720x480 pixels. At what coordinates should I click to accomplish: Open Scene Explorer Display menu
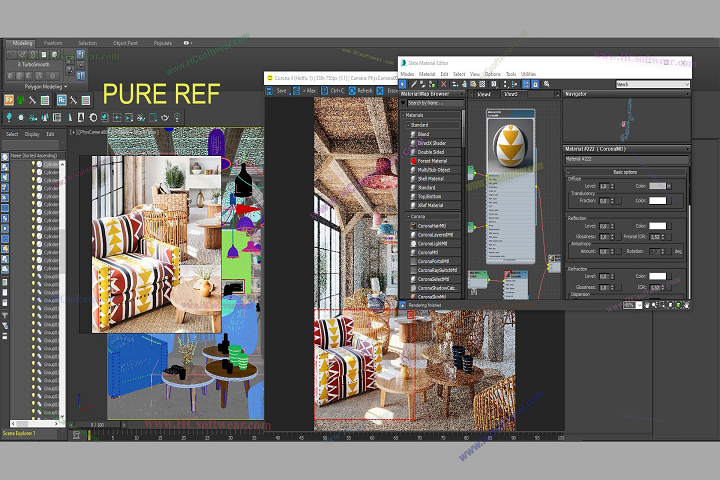pos(32,134)
